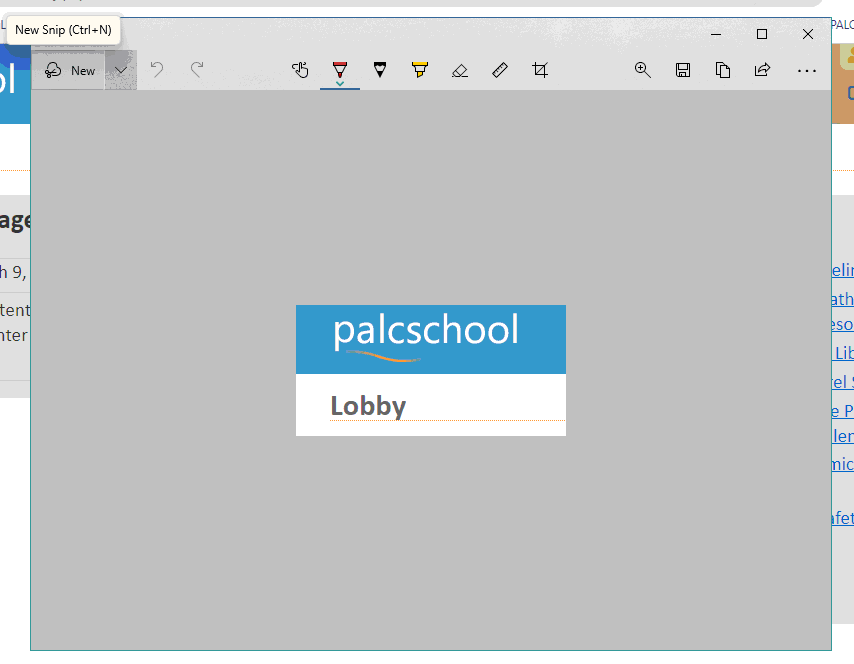Maximize the Snip & Sketch window

pos(762,34)
